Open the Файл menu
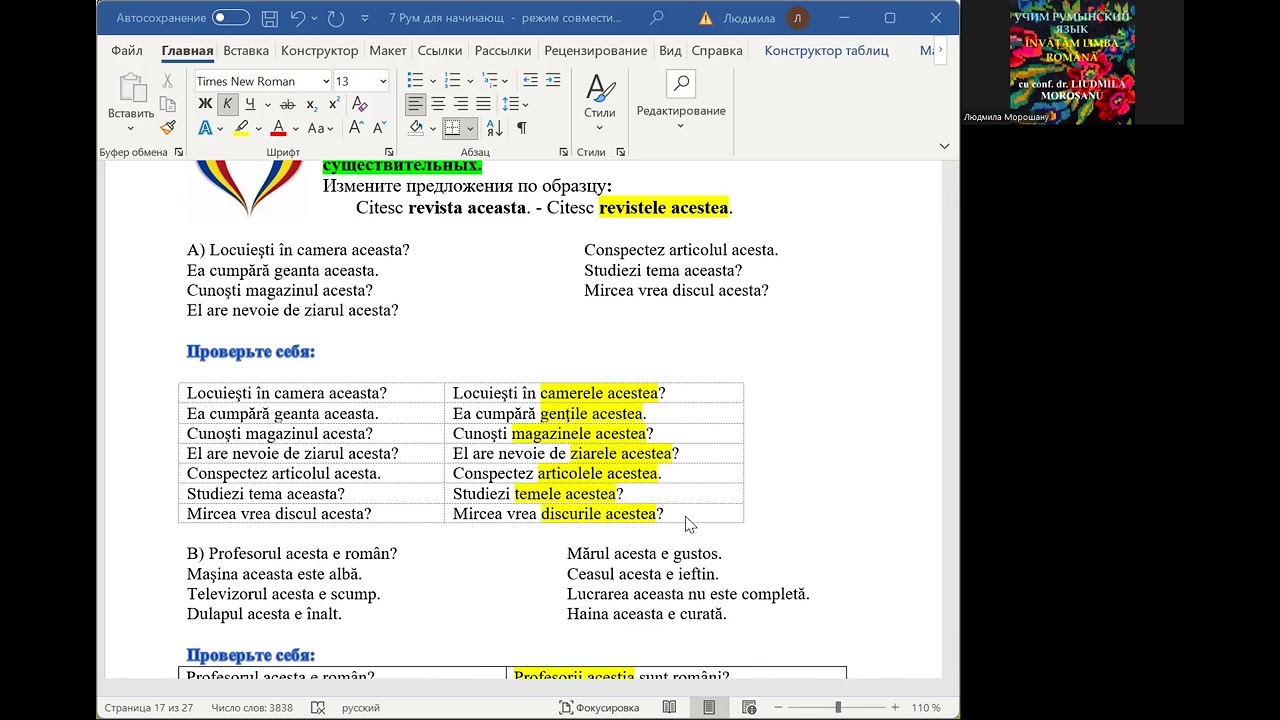 [x=127, y=50]
